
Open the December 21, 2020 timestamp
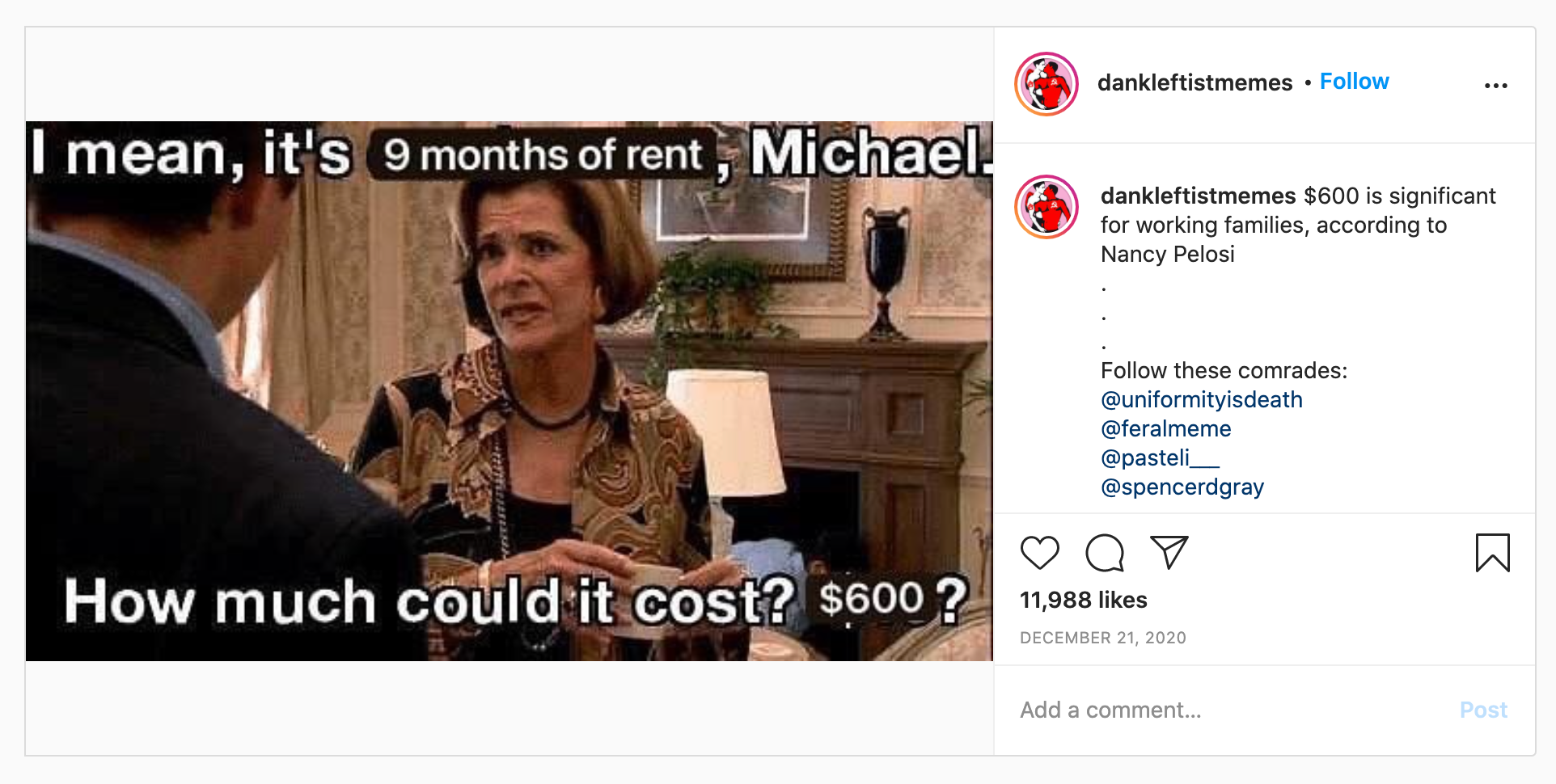(x=1102, y=638)
